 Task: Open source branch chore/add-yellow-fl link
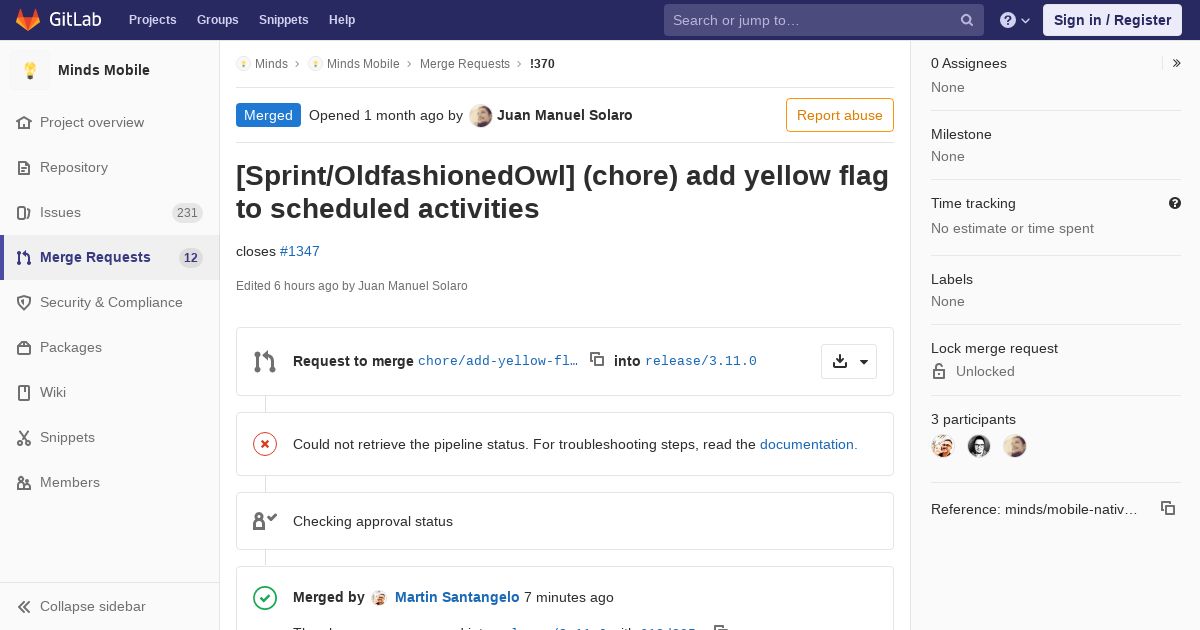(x=498, y=361)
